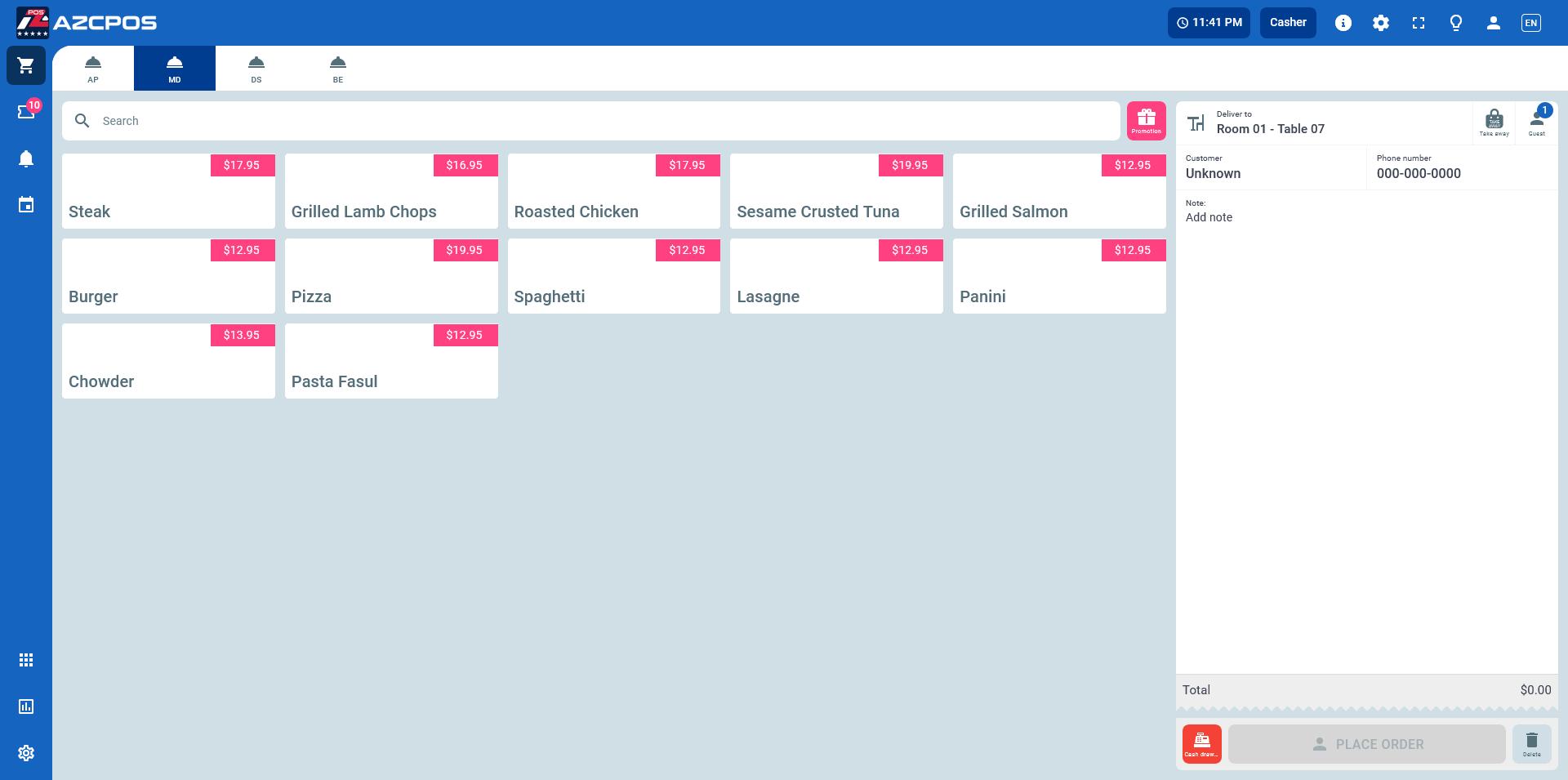Image resolution: width=1568 pixels, height=780 pixels.
Task: Add Spaghetti to the order
Action: [x=614, y=276]
